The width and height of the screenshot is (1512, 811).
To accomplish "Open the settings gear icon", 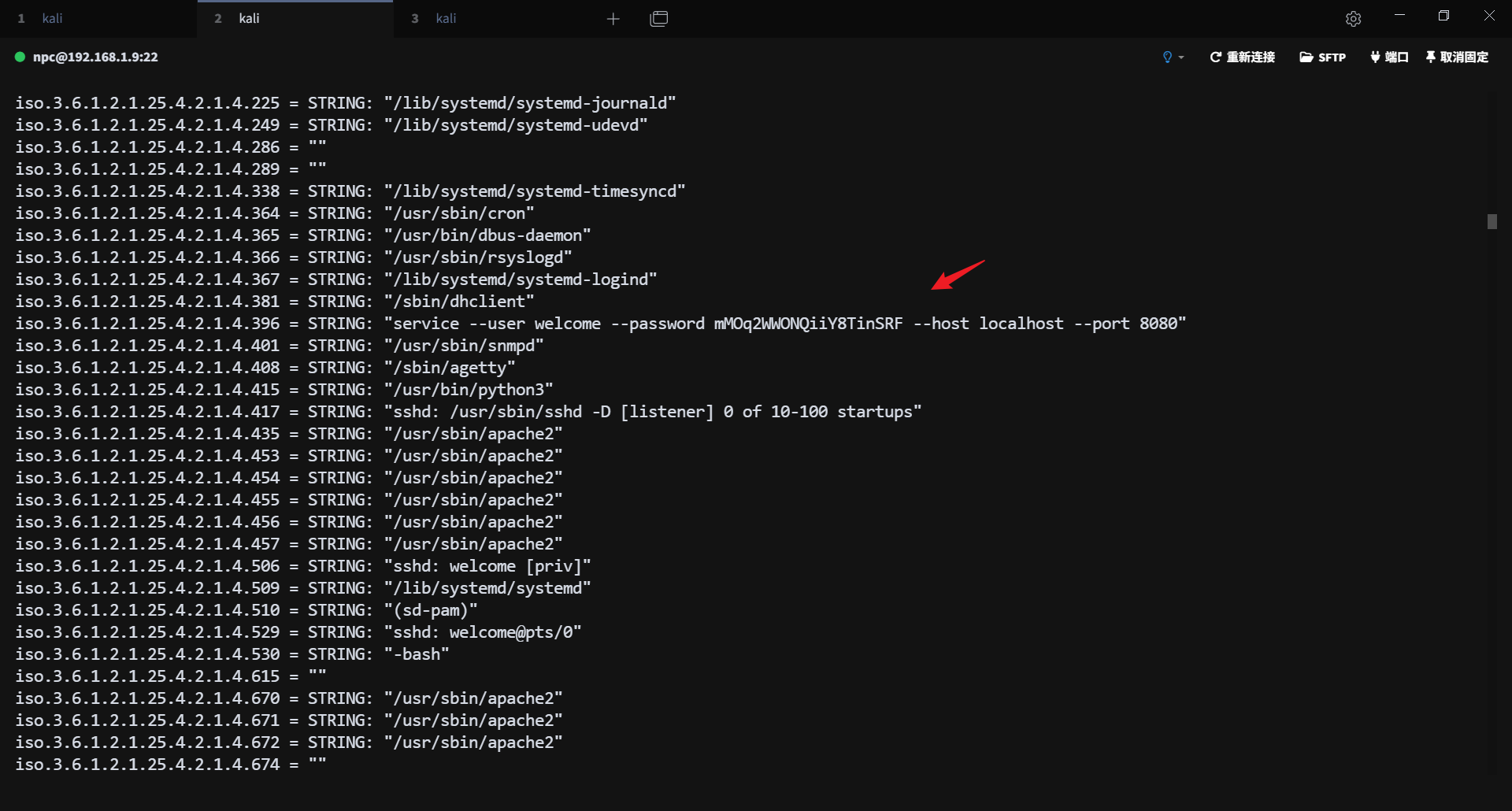I will [1353, 19].
